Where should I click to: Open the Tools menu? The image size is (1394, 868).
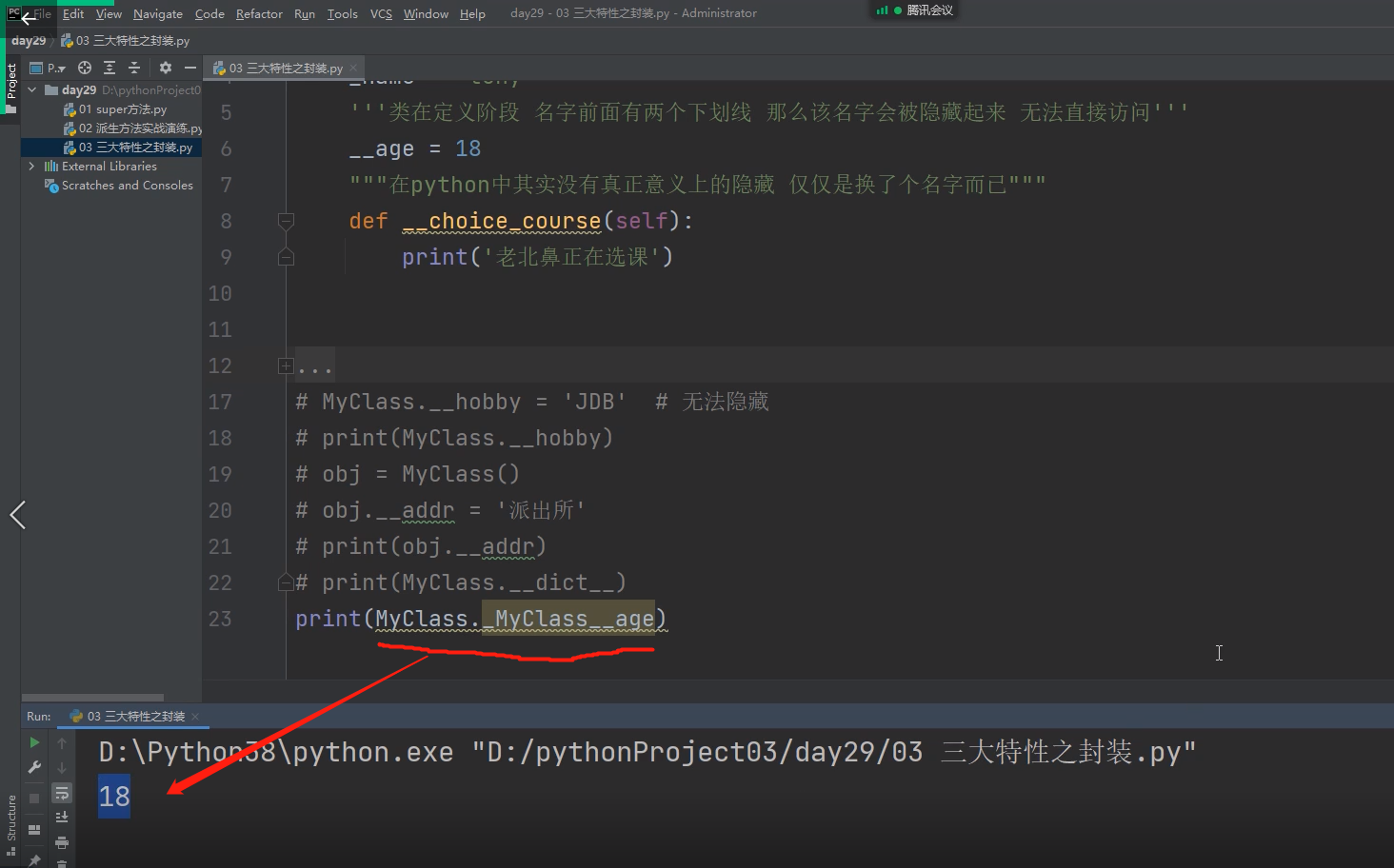pyautogui.click(x=343, y=13)
